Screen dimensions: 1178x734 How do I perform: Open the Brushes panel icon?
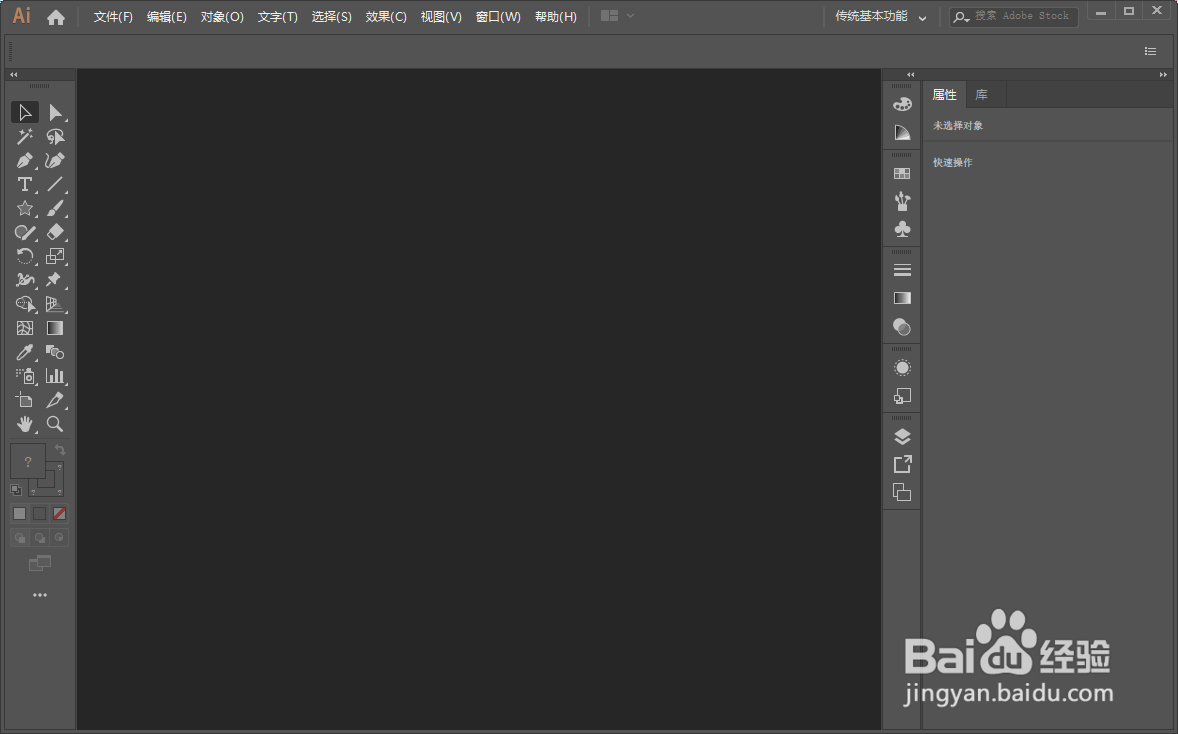(x=902, y=201)
